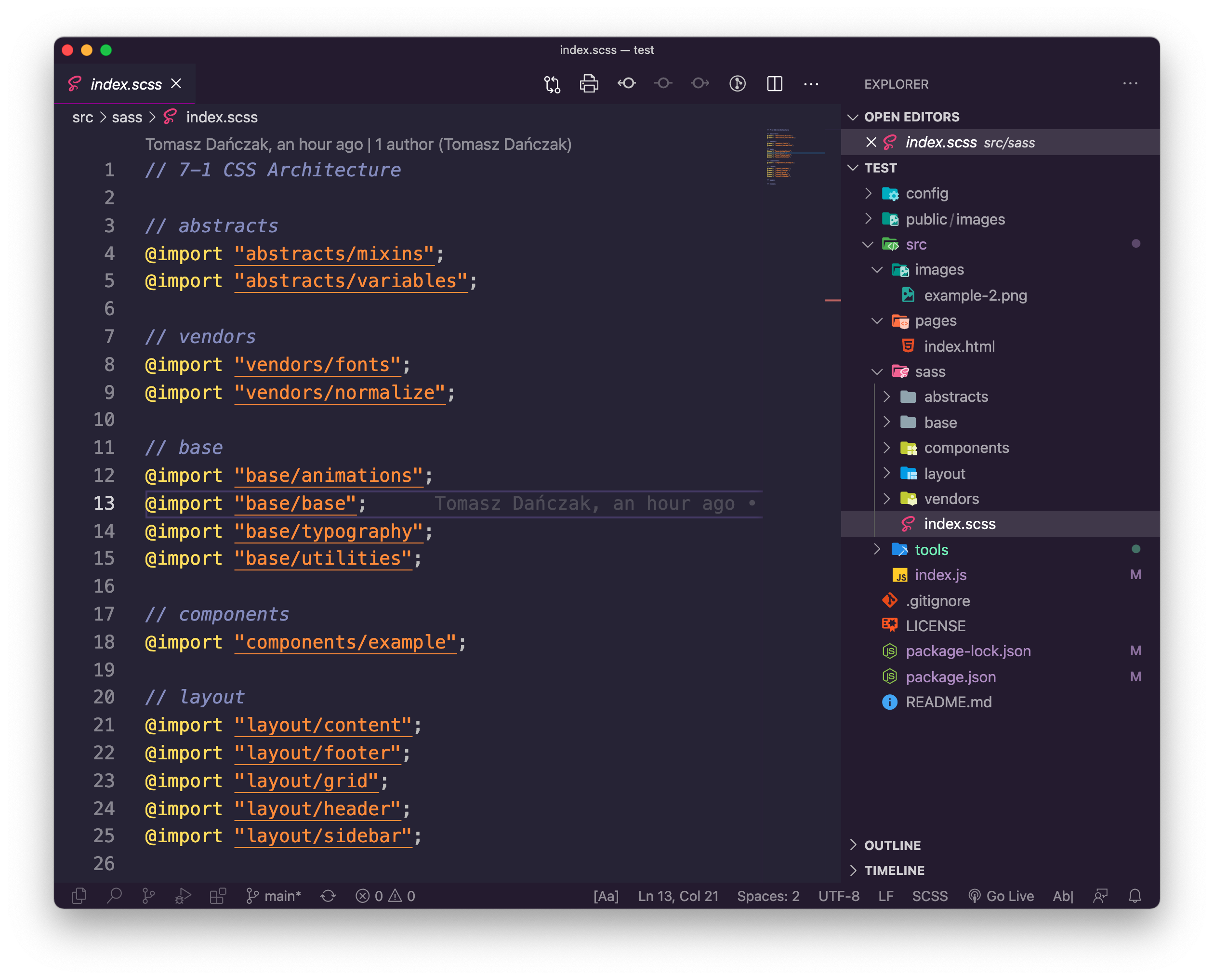The image size is (1214, 980).
Task: Collapse the images folder under src
Action: (x=1000, y=269)
